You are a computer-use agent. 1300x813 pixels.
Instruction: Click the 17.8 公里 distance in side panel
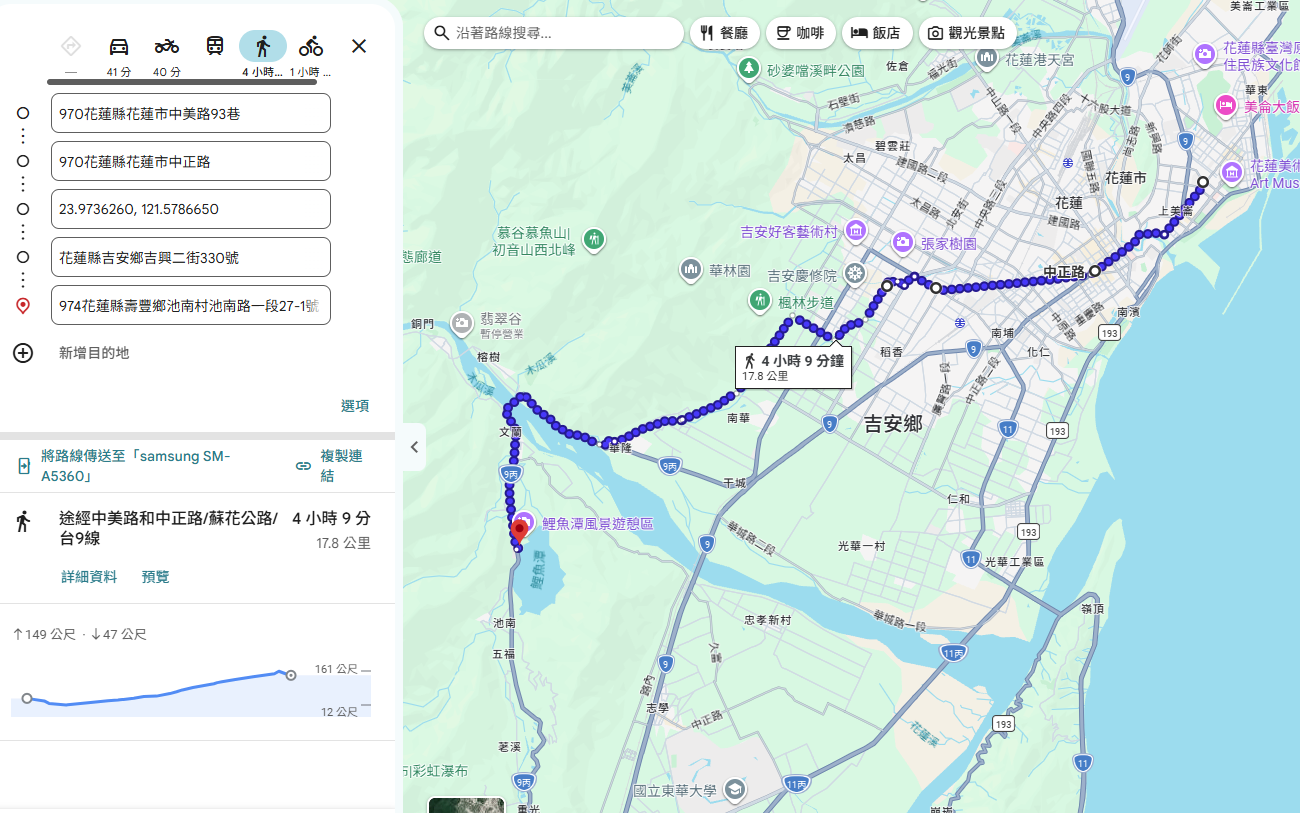343,544
